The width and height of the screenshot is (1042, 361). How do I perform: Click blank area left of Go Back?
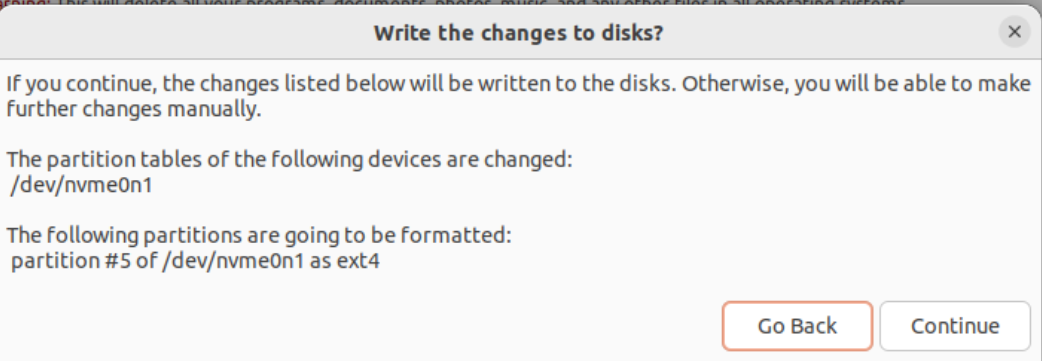point(359,326)
